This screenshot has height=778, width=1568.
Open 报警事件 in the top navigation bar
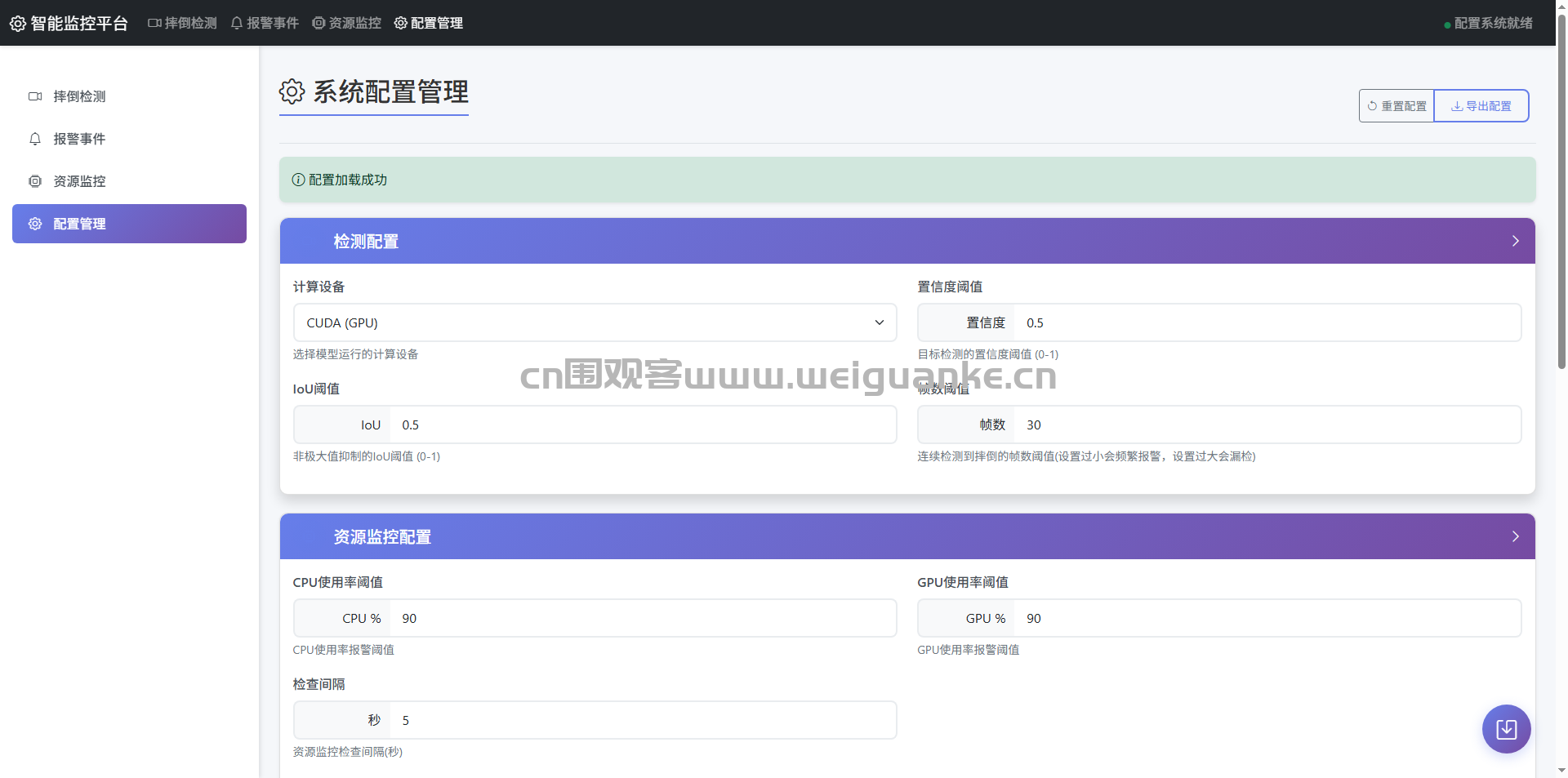265,23
